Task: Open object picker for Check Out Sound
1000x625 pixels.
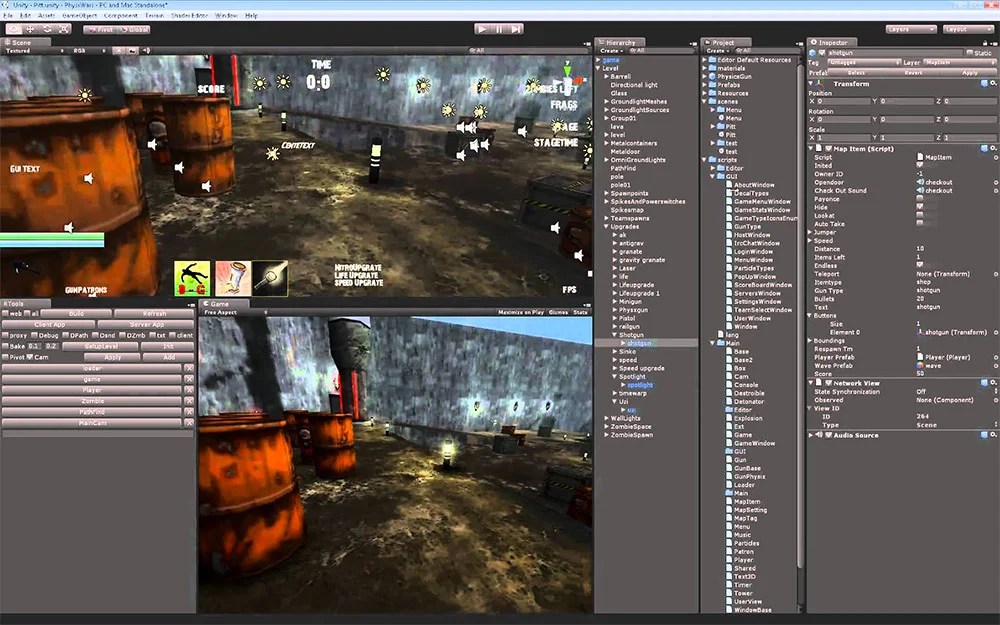Action: (996, 191)
